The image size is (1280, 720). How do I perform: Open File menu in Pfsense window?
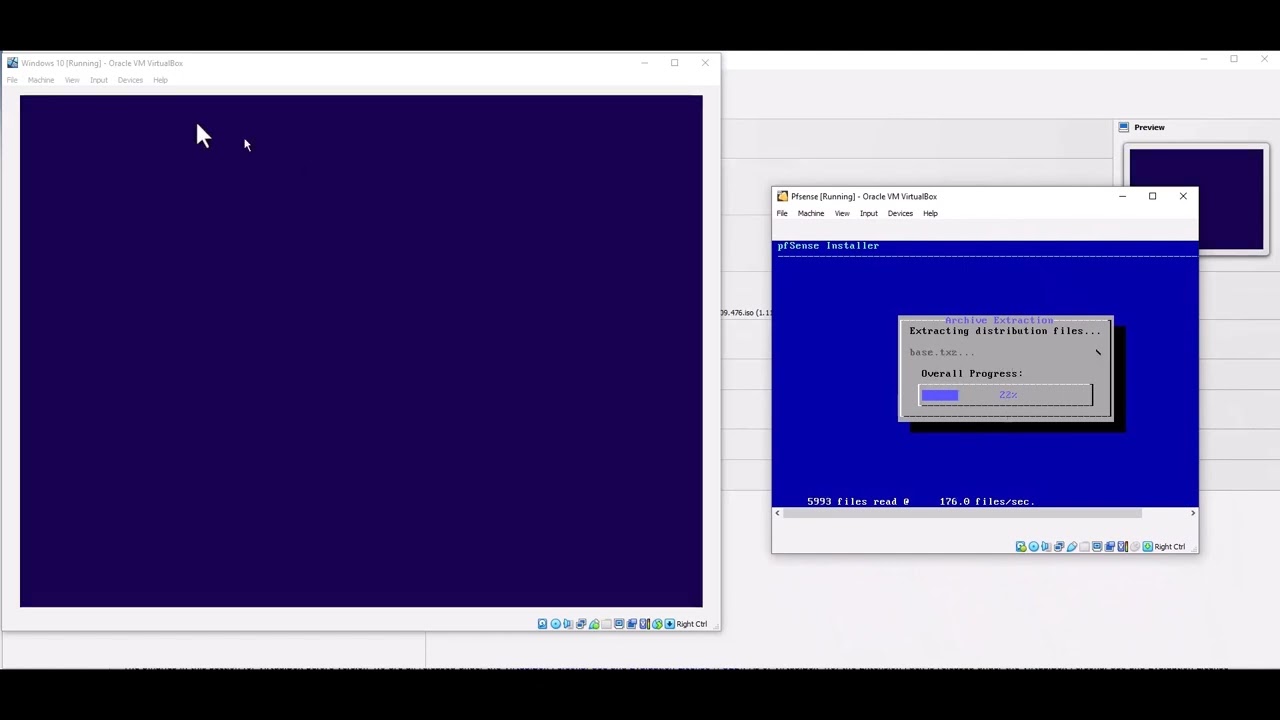pos(782,213)
